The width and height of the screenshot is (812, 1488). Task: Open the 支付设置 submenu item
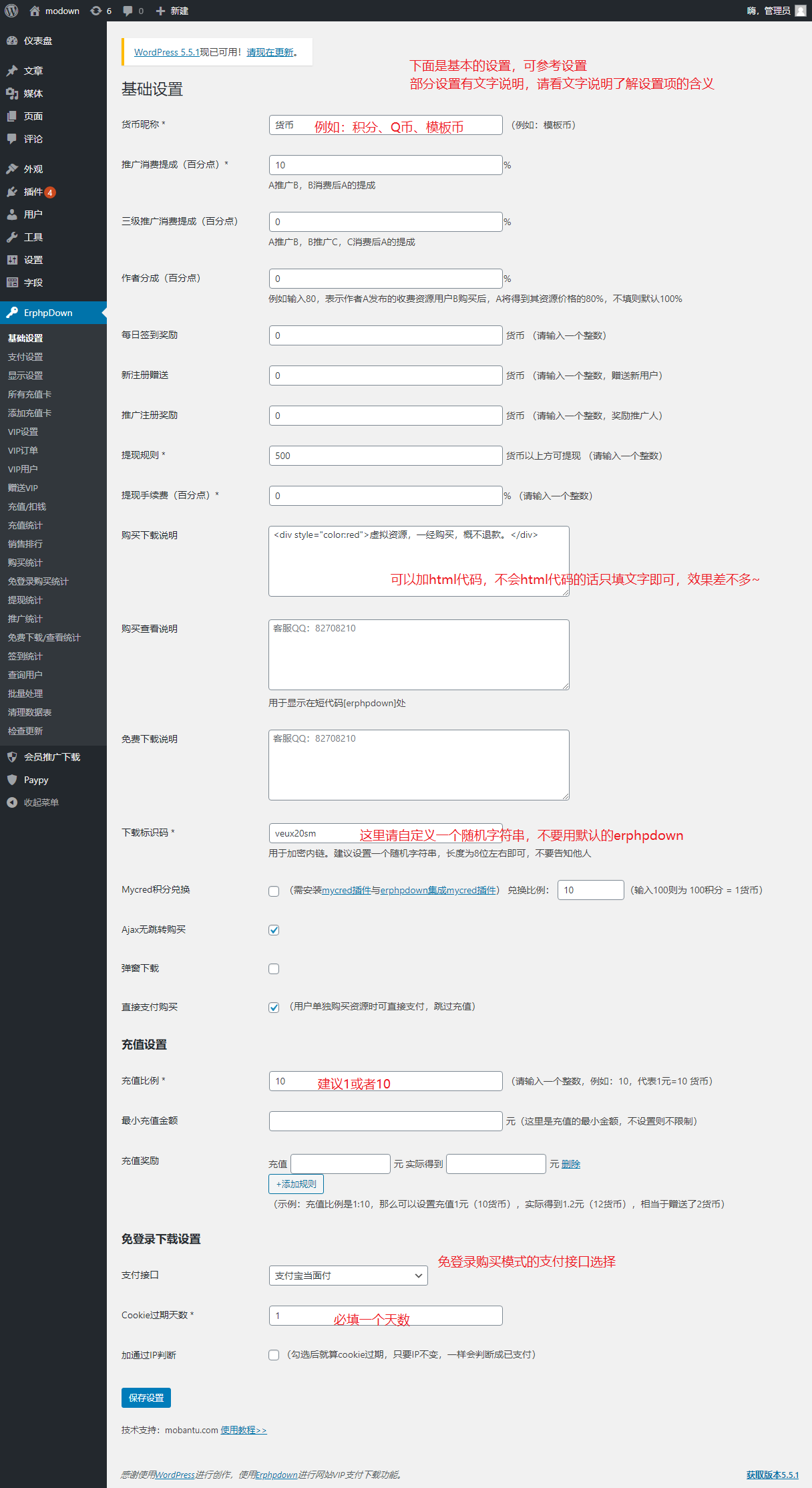tap(25, 357)
